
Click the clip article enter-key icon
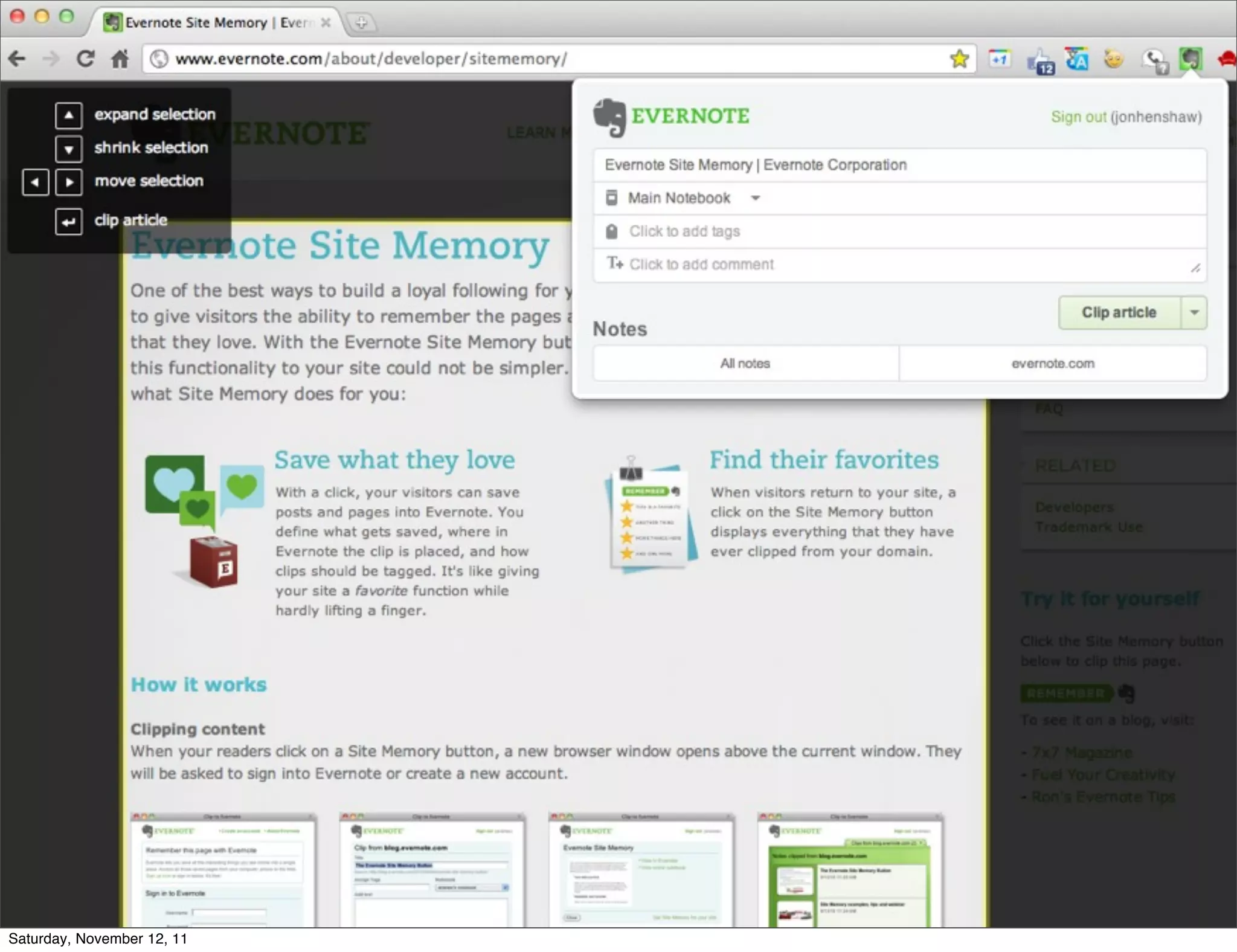pos(69,221)
